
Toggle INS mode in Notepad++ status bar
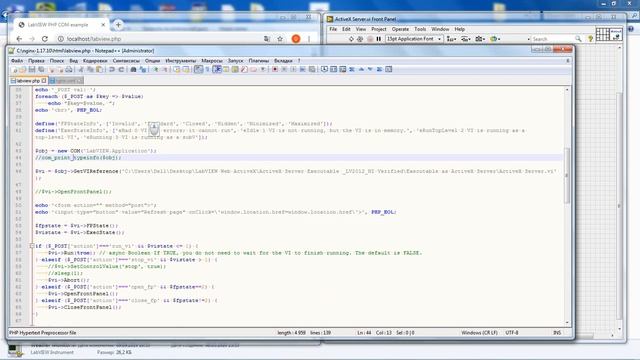click(x=557, y=333)
